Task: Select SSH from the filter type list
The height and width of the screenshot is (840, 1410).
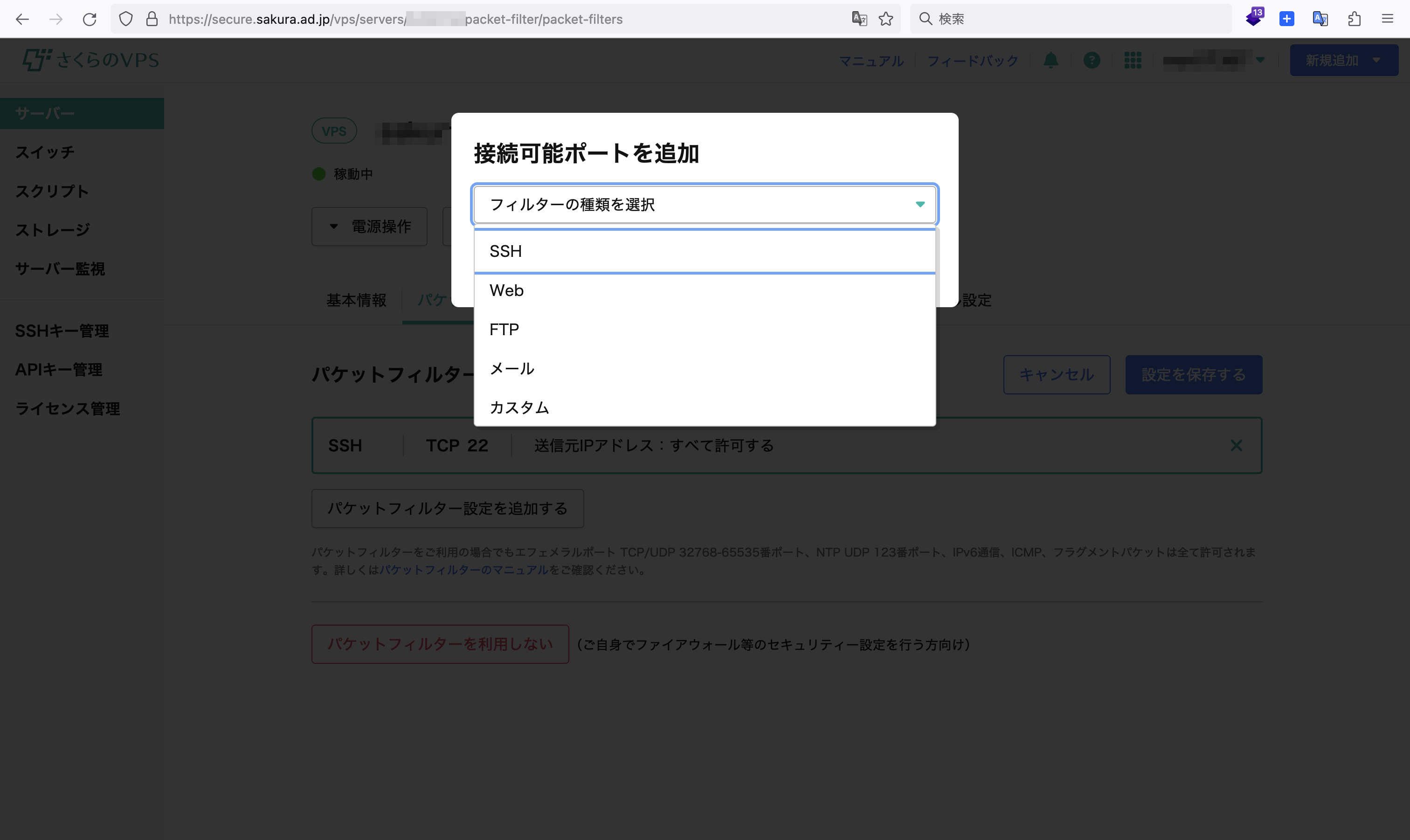Action: click(705, 251)
